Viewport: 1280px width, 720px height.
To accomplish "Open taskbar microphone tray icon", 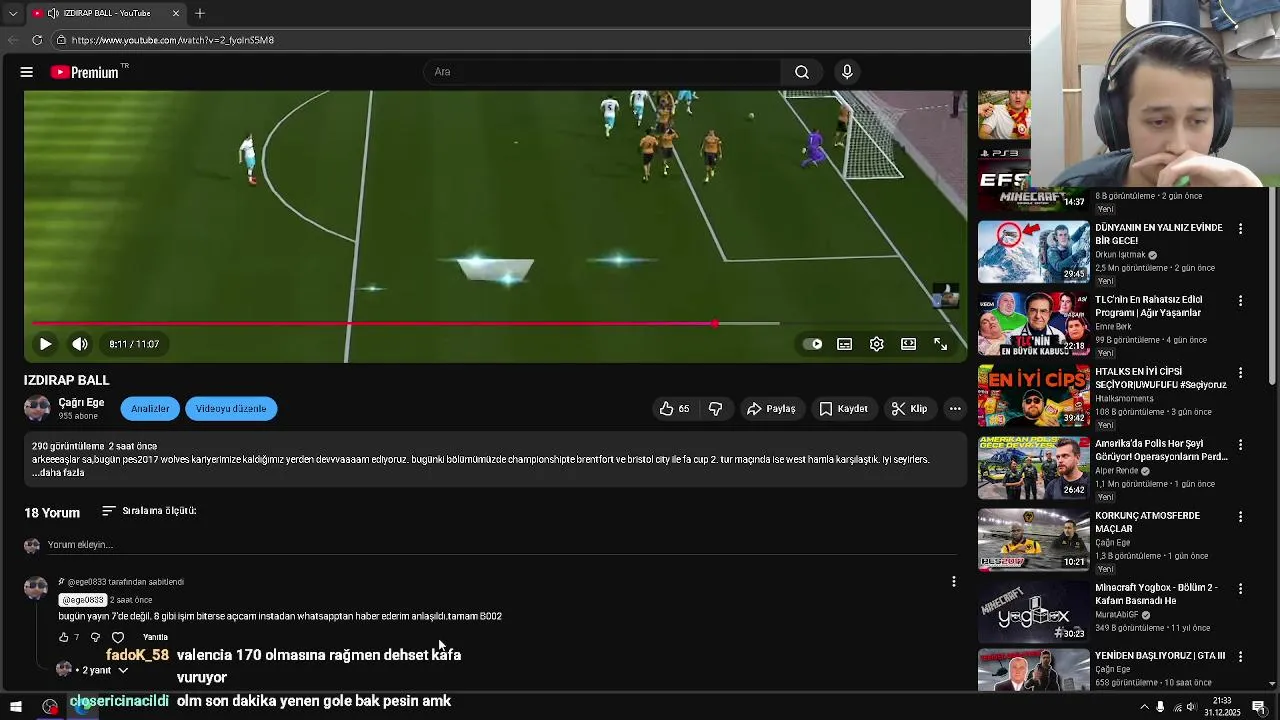I will pos(1160,707).
